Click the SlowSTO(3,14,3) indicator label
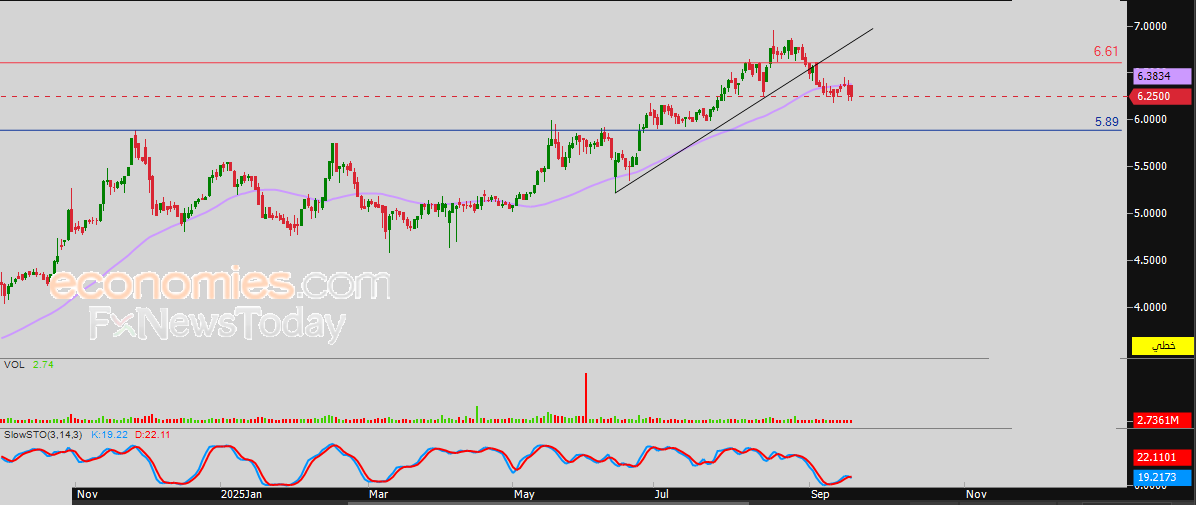The width and height of the screenshot is (1196, 505). (x=44, y=434)
